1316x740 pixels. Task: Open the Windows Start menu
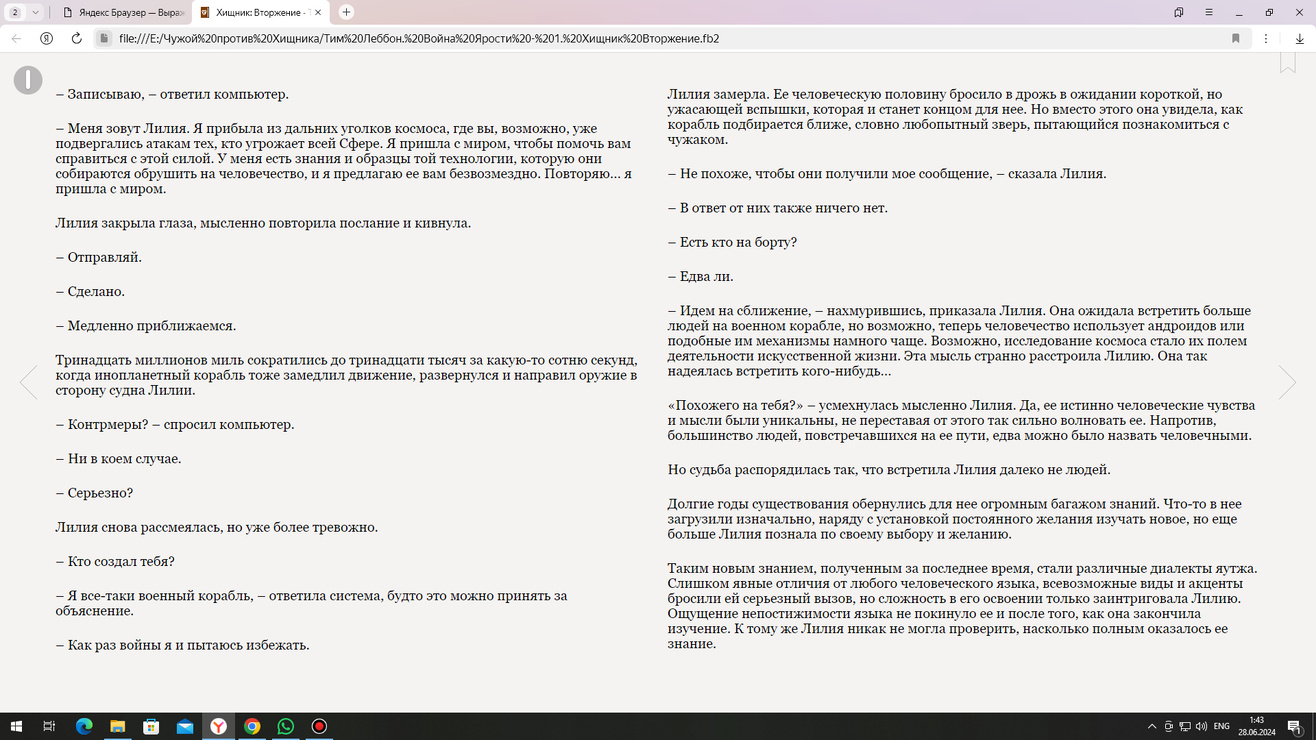(16, 726)
